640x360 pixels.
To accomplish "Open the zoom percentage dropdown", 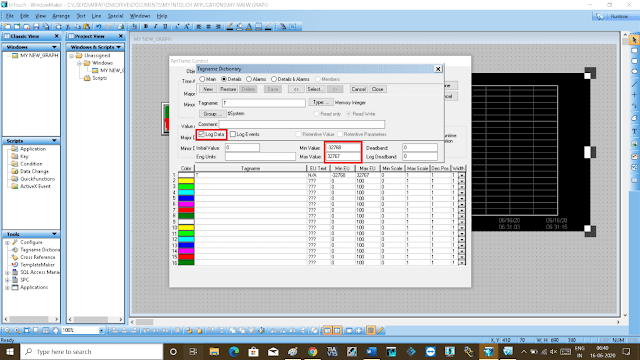I will (101, 330).
